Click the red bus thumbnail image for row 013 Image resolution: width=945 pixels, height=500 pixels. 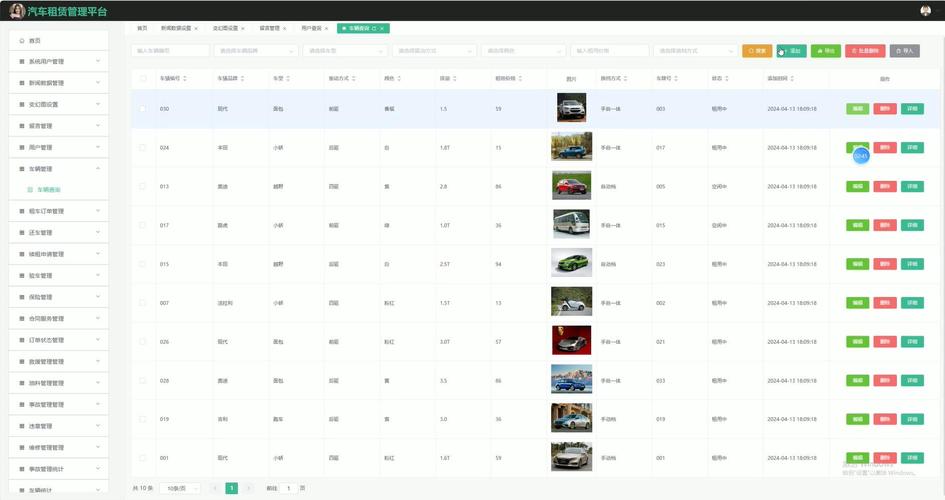571,185
